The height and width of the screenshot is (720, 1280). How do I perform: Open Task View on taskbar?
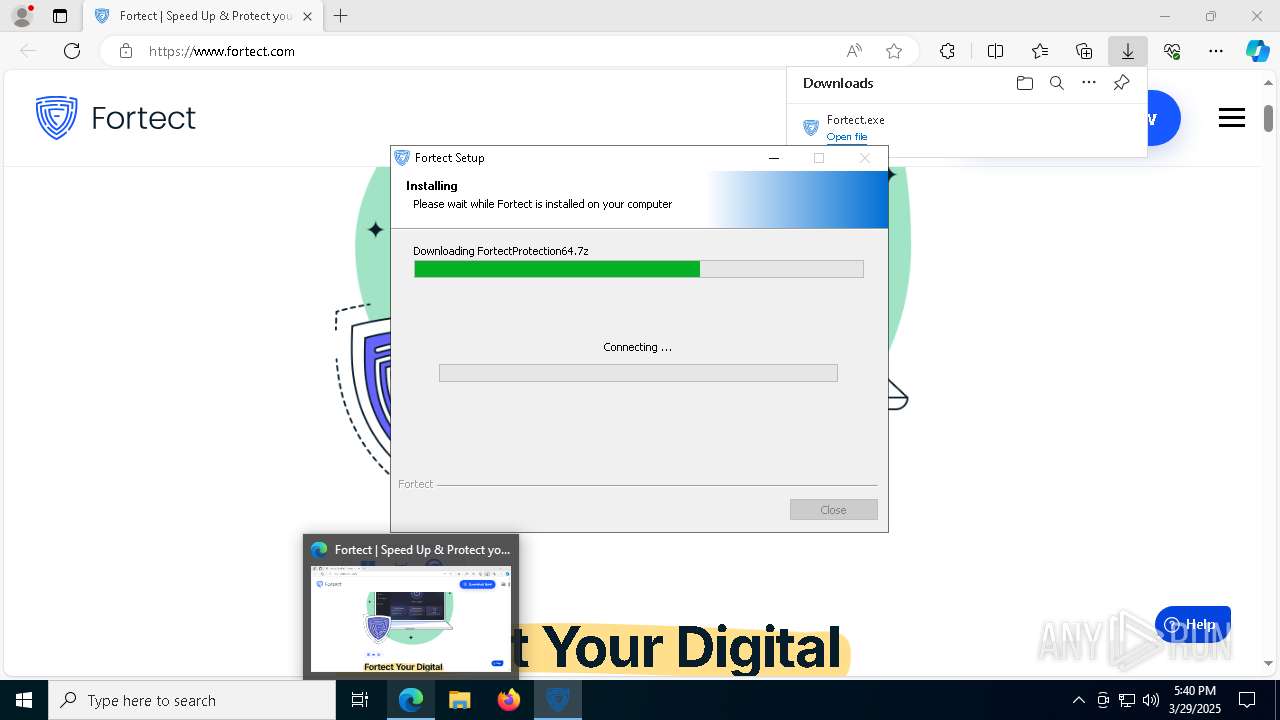click(x=360, y=700)
